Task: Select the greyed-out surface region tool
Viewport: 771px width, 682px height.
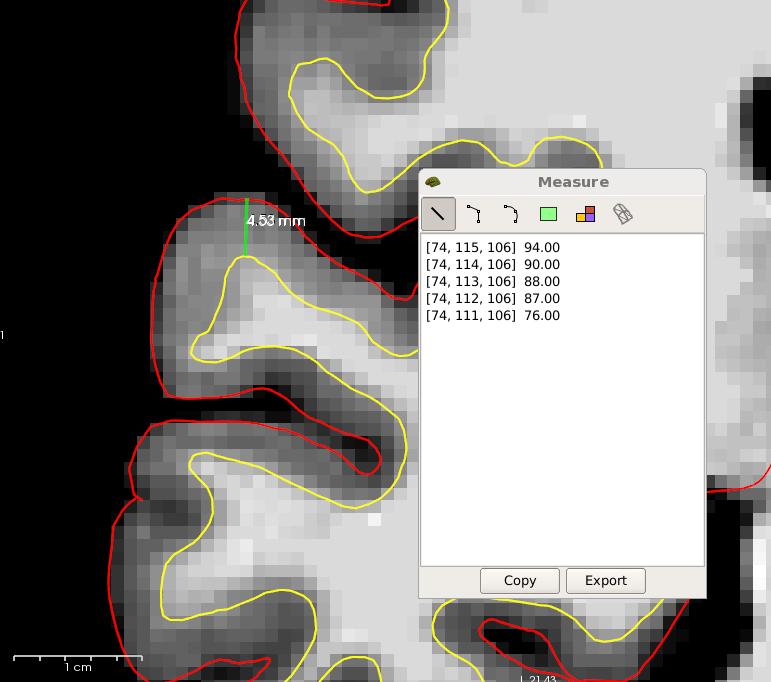Action: [x=622, y=214]
